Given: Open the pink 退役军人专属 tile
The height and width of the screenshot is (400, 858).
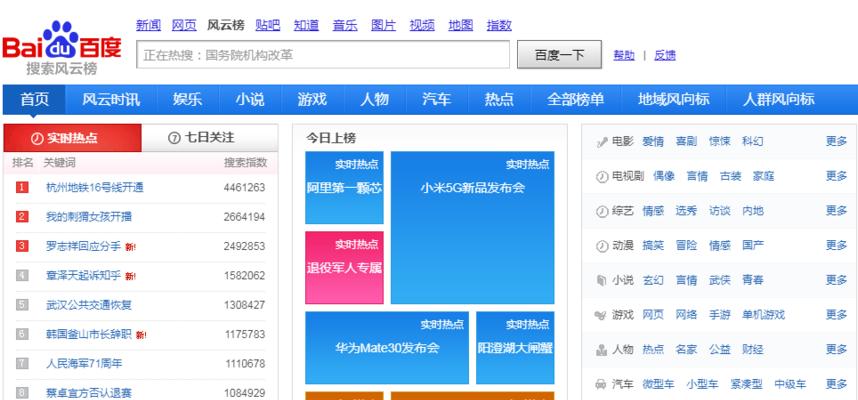Looking at the screenshot, I should [344, 268].
